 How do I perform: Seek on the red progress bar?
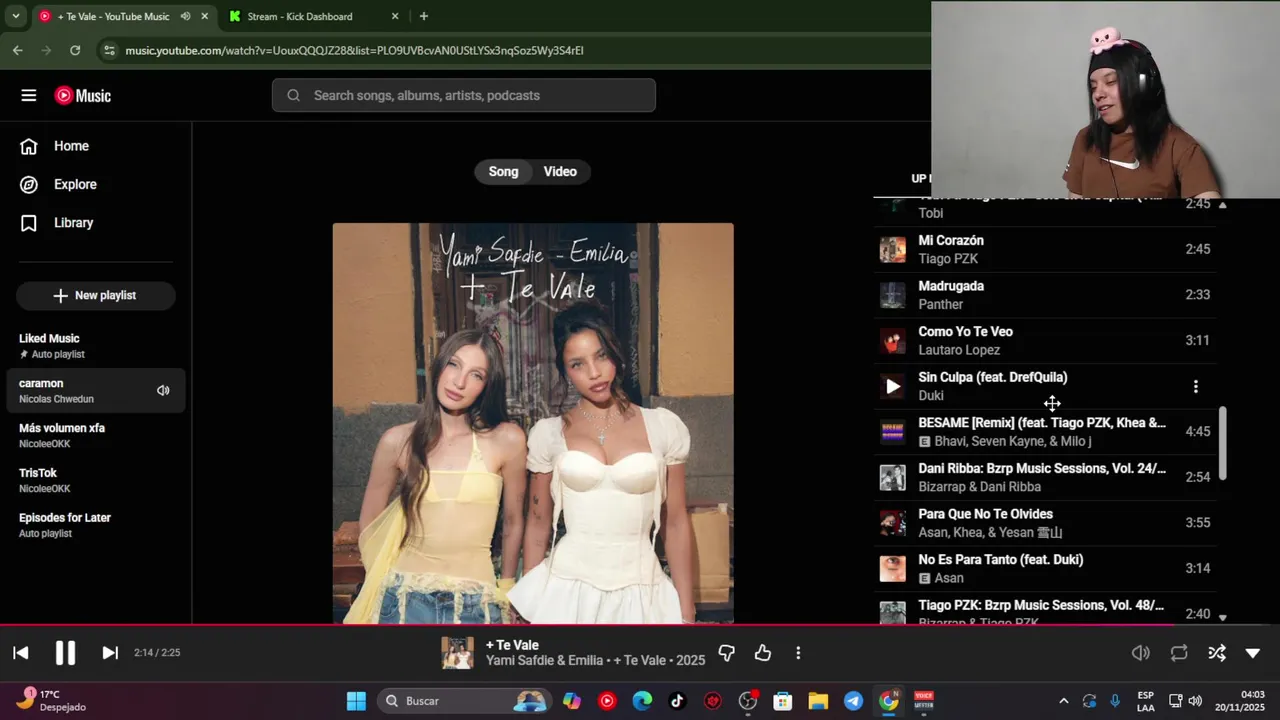(640, 625)
